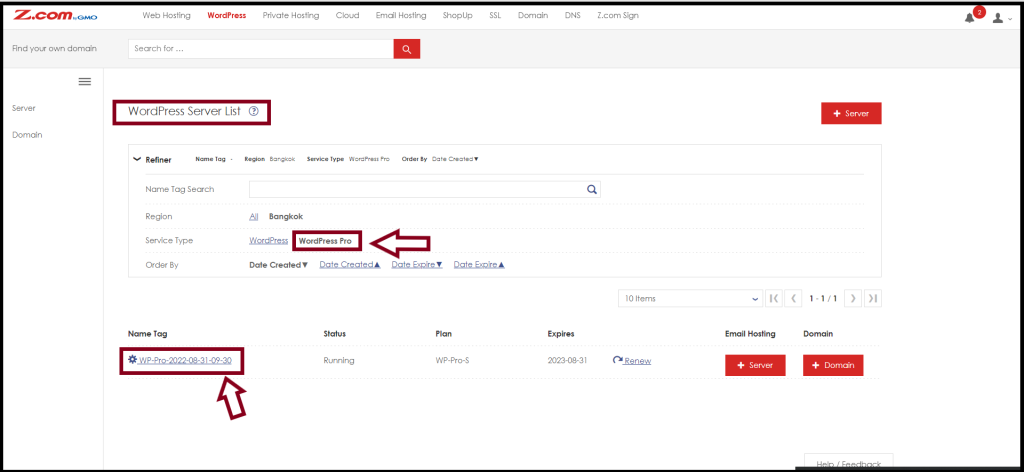The image size is (1024, 472).
Task: Collapse the Refiner panel
Action: (x=137, y=159)
